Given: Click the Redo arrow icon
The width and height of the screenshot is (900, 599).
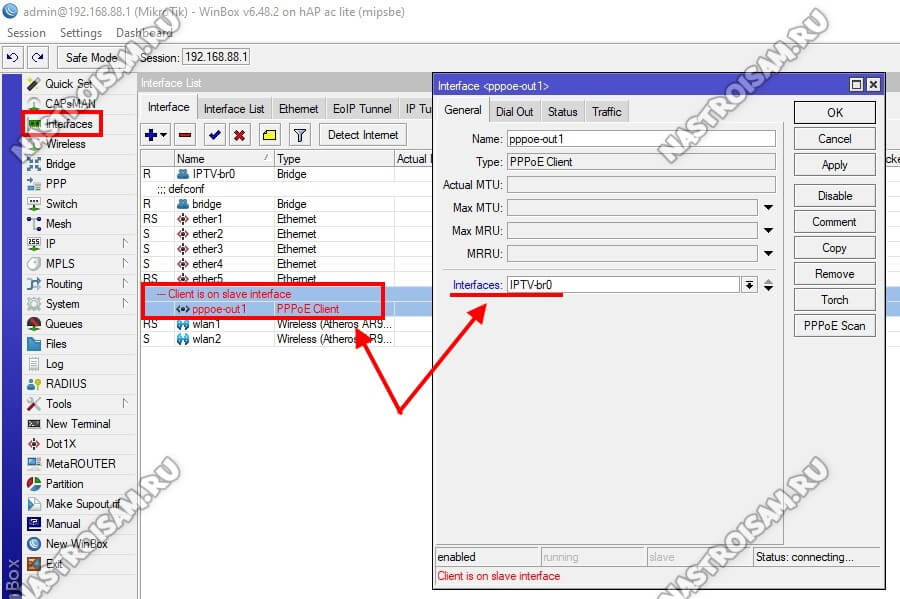Looking at the screenshot, I should coord(37,58).
